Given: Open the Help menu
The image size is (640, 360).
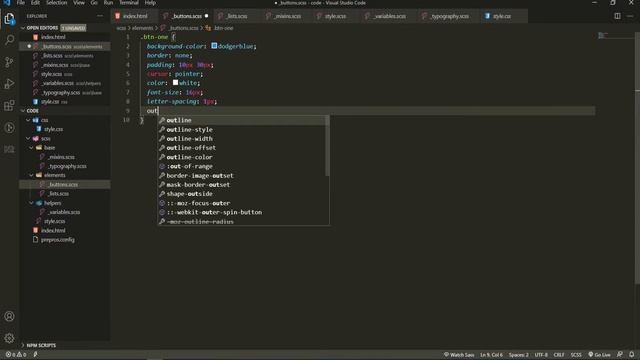Looking at the screenshot, I should [150, 3].
